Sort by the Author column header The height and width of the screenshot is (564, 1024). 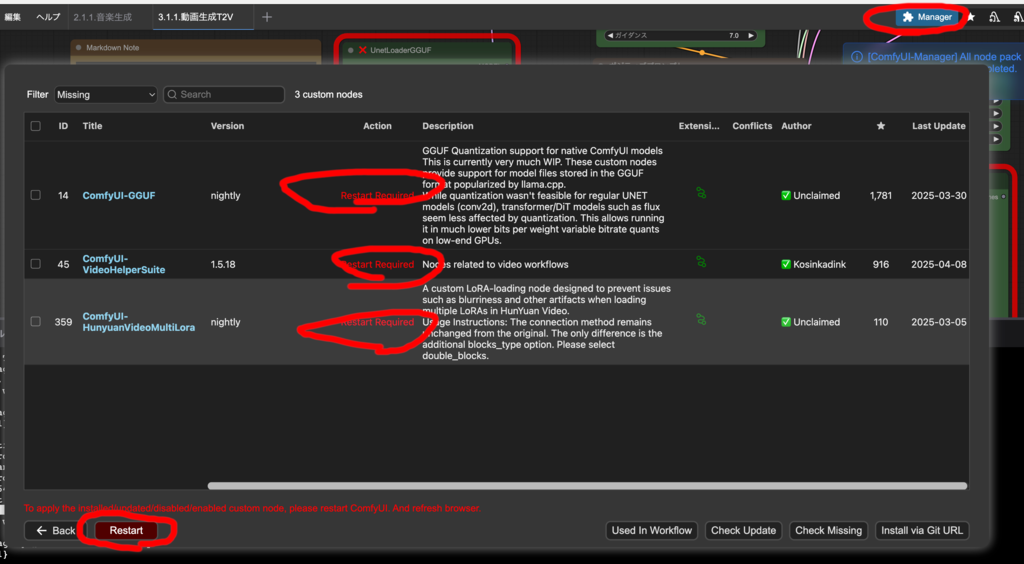click(795, 126)
